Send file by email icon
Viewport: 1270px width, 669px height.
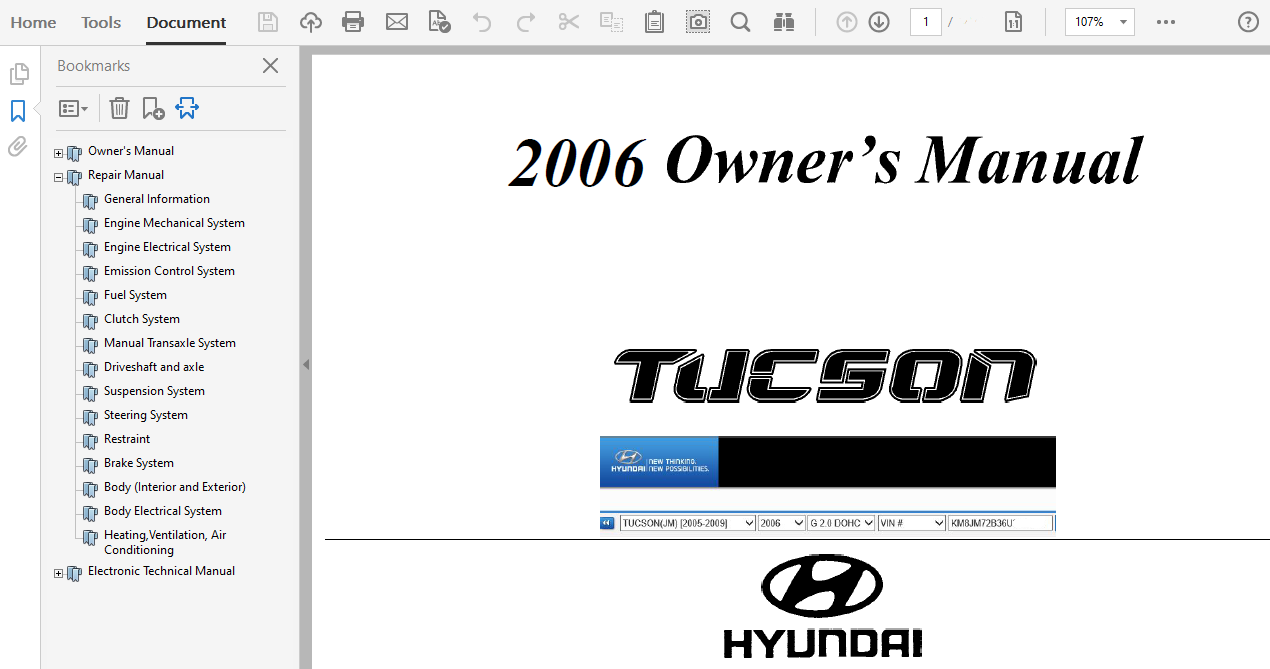397,22
